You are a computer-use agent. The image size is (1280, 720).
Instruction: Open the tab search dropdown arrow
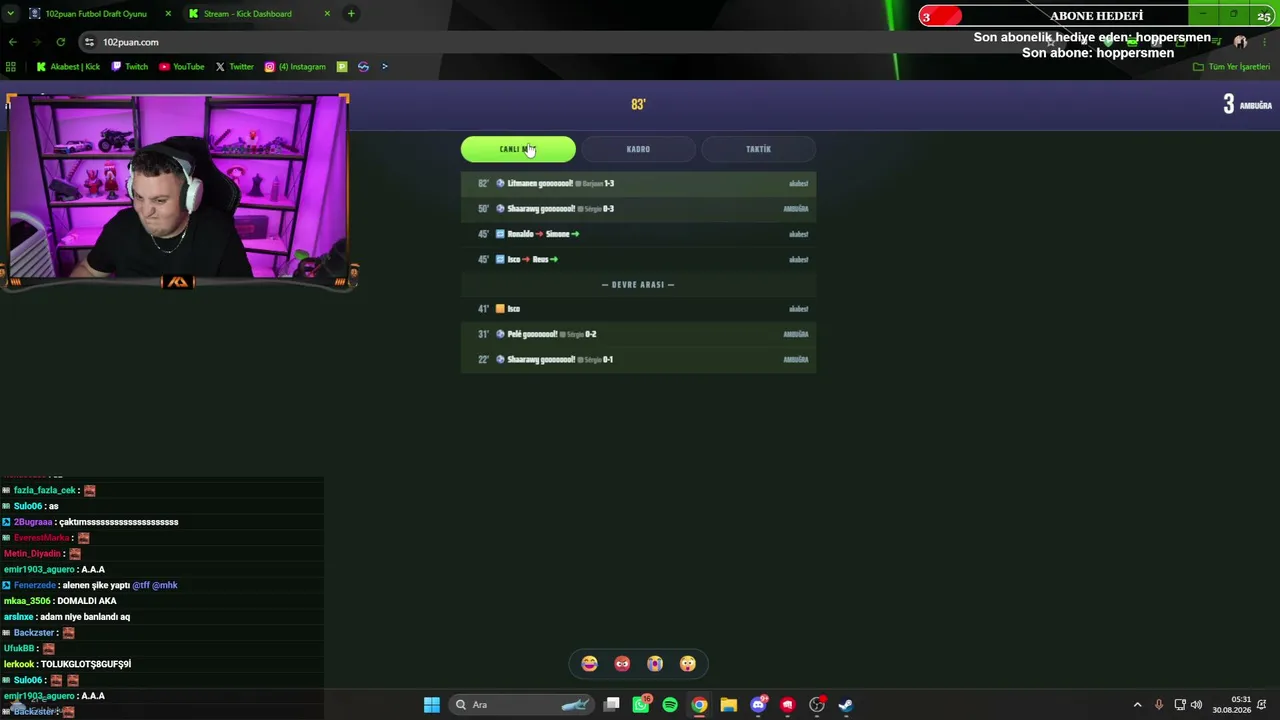10,14
